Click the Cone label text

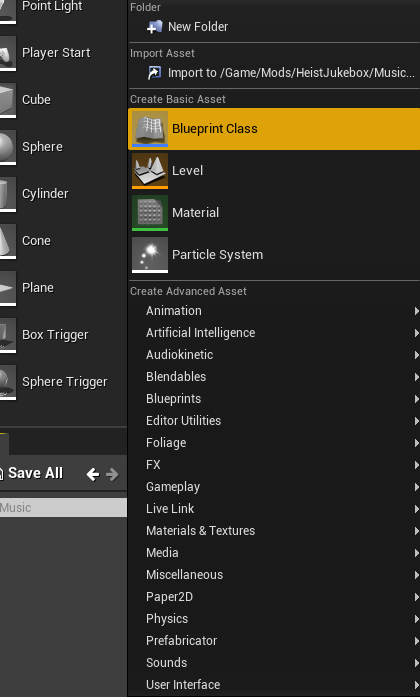point(36,241)
